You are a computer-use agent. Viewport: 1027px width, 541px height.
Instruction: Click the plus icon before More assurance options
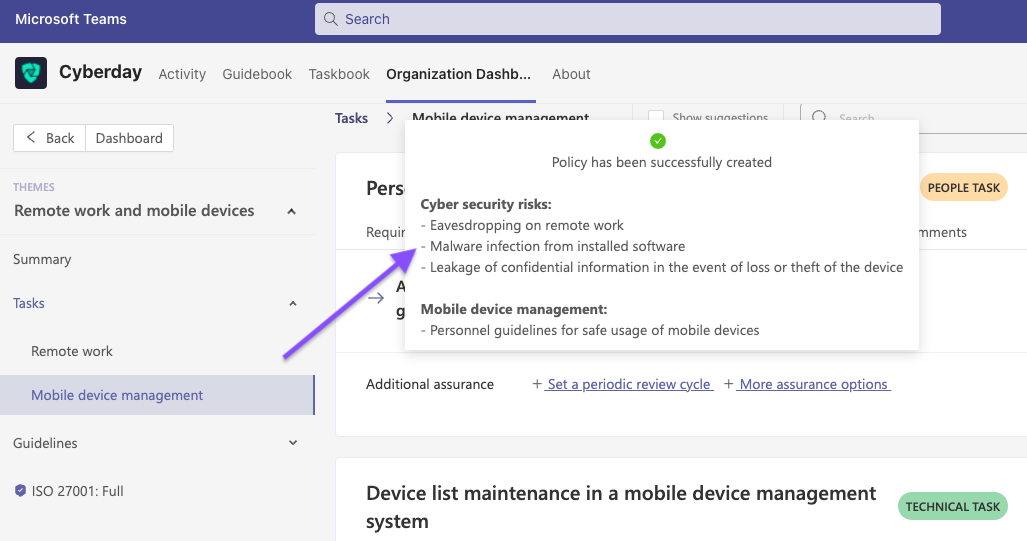point(729,384)
